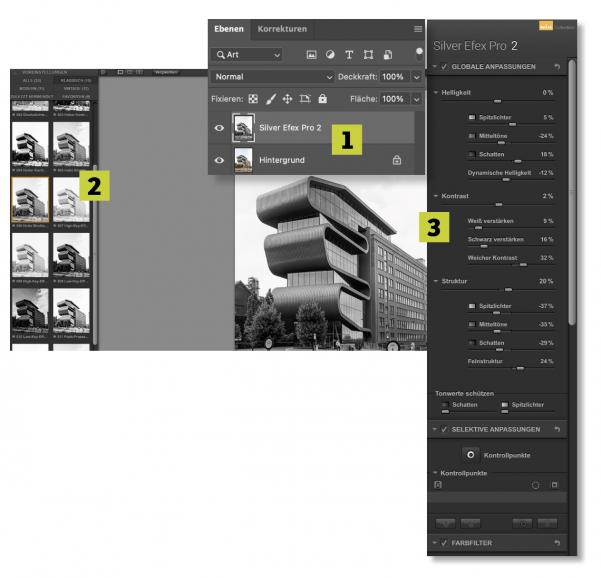Select the VINTAGE presets category
Viewport: 601px width, 578px height.
click(76, 89)
